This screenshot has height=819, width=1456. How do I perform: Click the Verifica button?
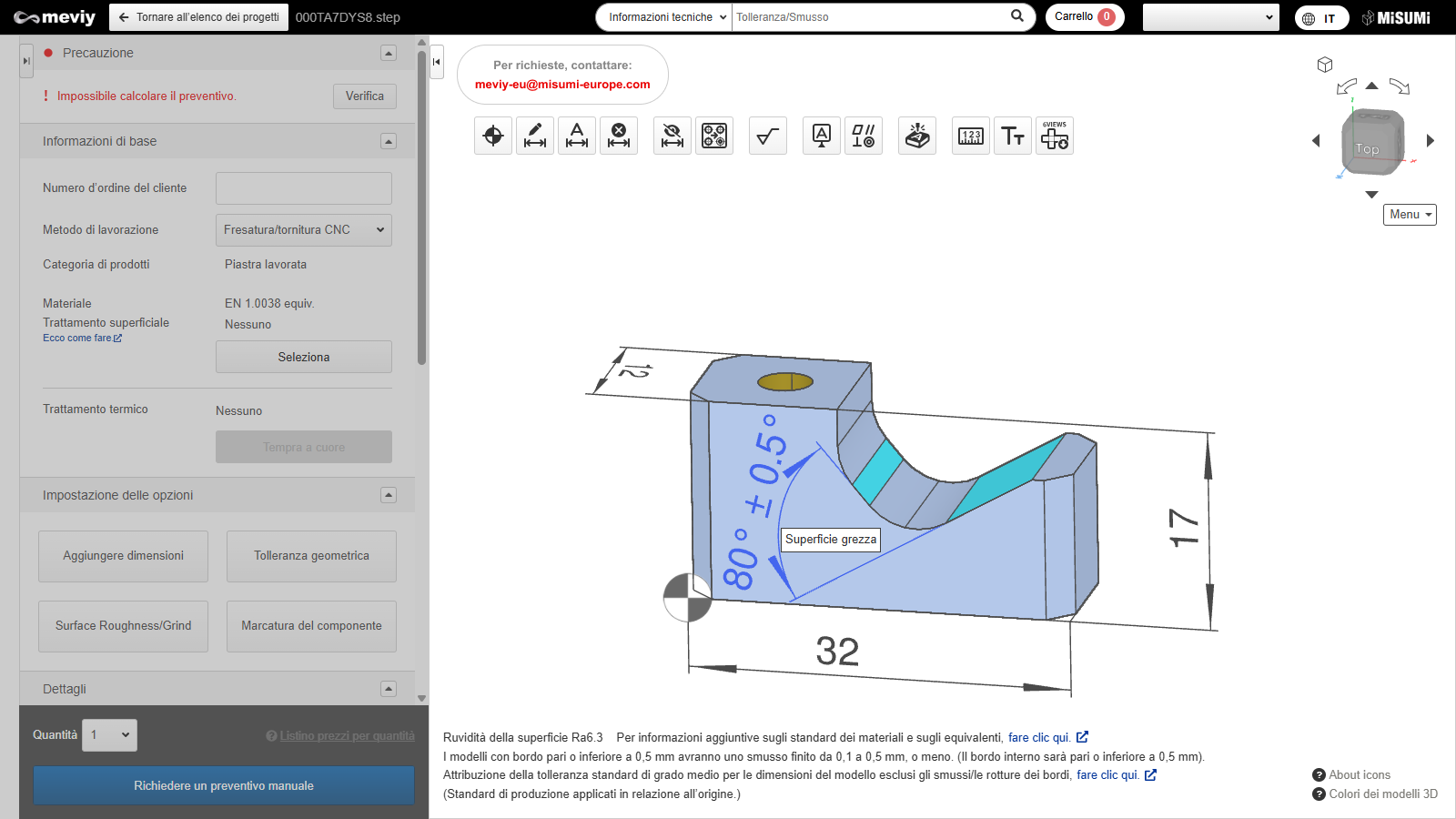365,96
